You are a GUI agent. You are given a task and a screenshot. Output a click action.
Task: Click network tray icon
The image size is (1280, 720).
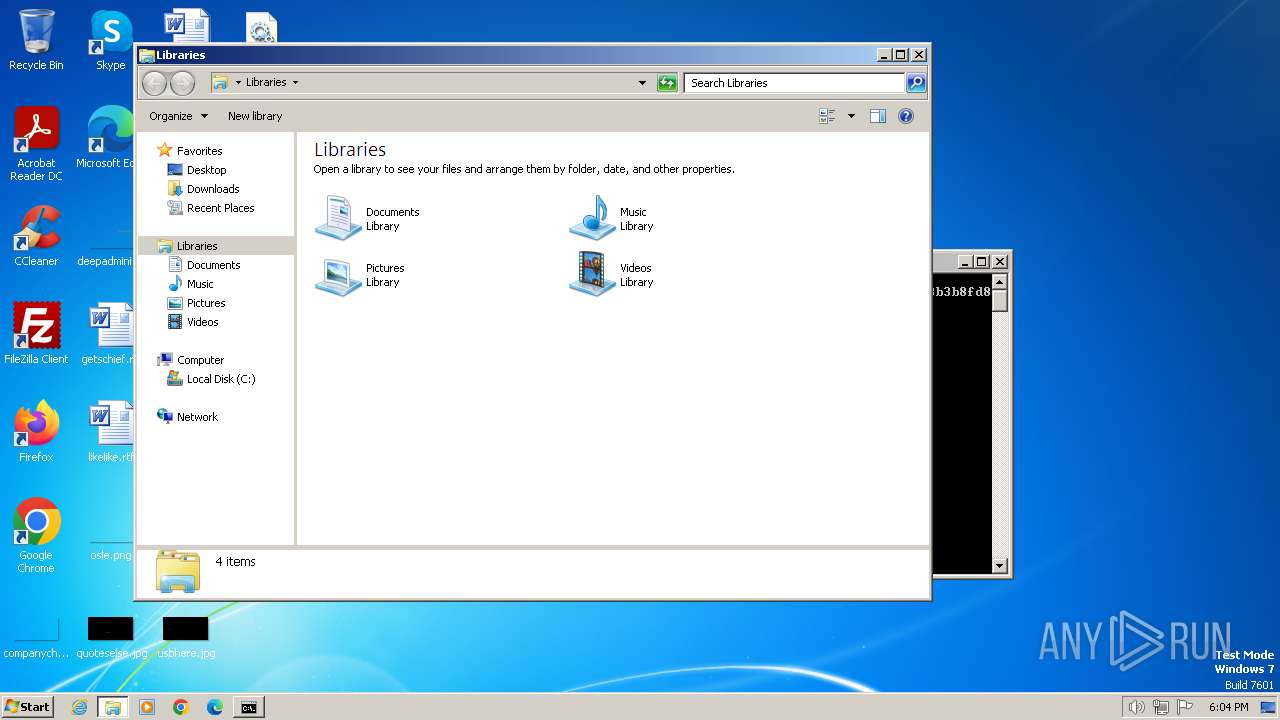(1160, 707)
